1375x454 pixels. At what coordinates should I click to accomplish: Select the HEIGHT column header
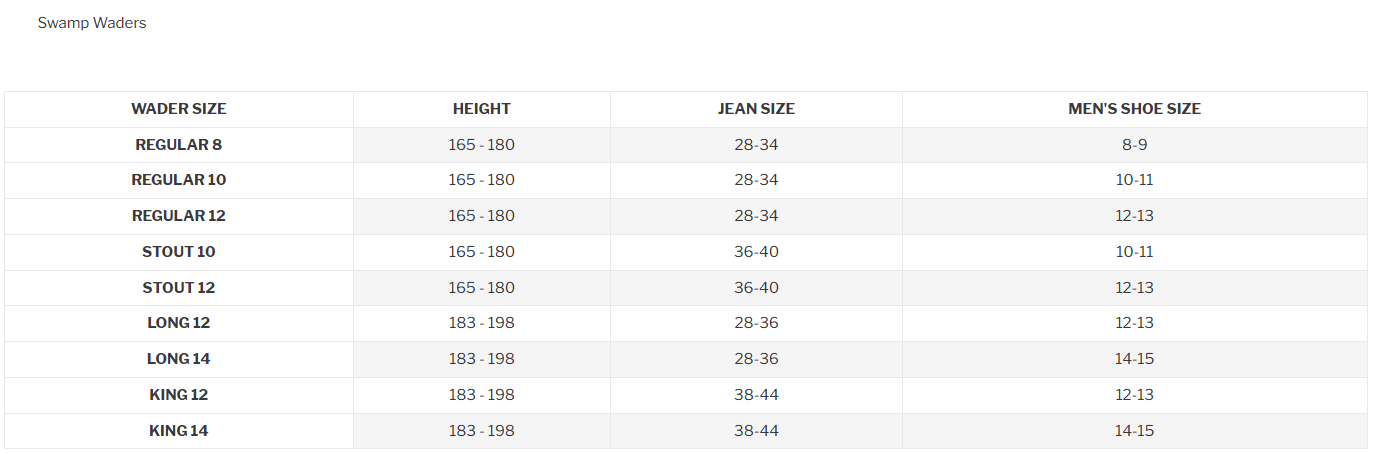click(x=482, y=109)
